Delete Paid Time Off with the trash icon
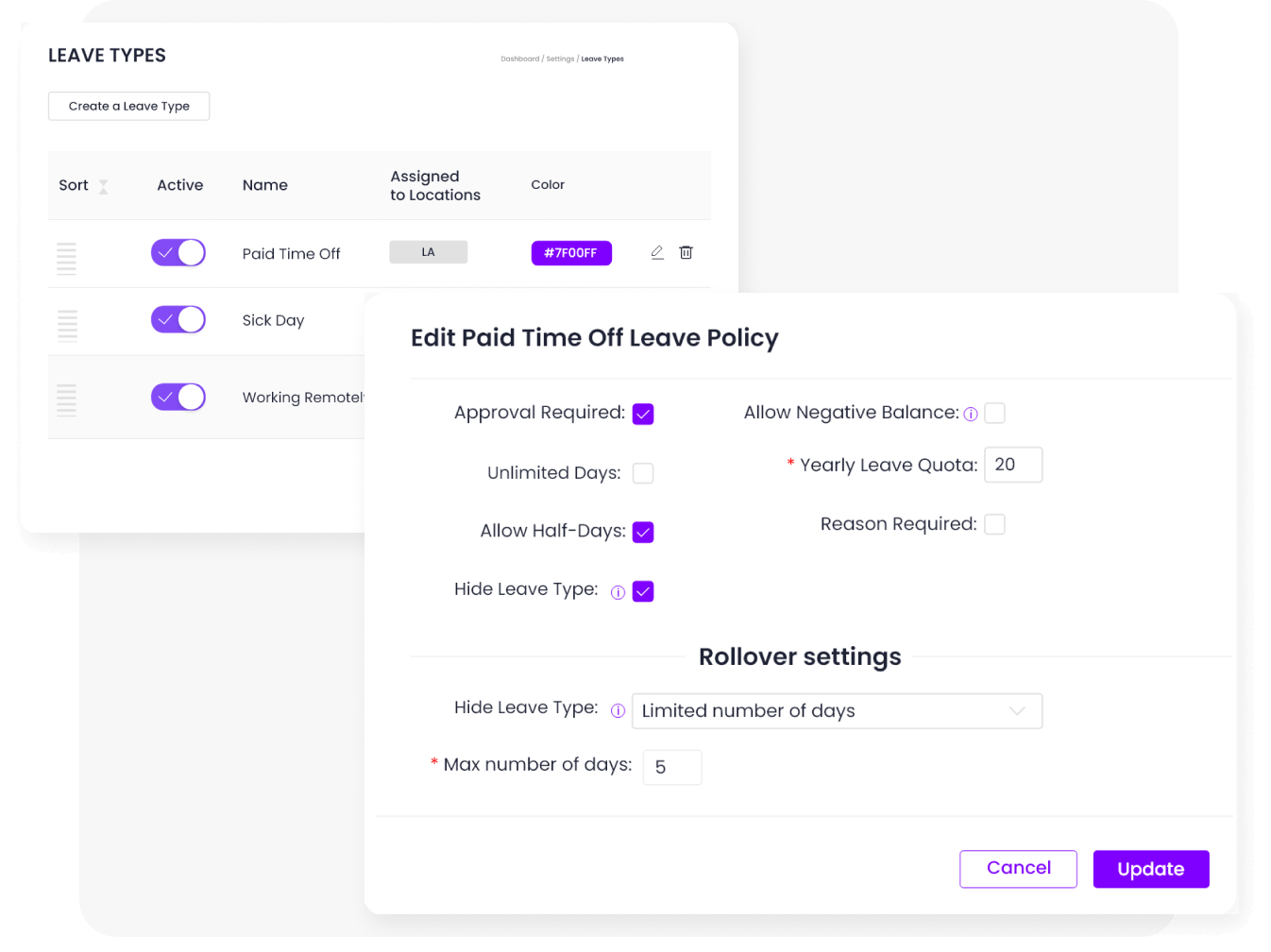Viewport: 1271px width, 952px height. point(686,252)
